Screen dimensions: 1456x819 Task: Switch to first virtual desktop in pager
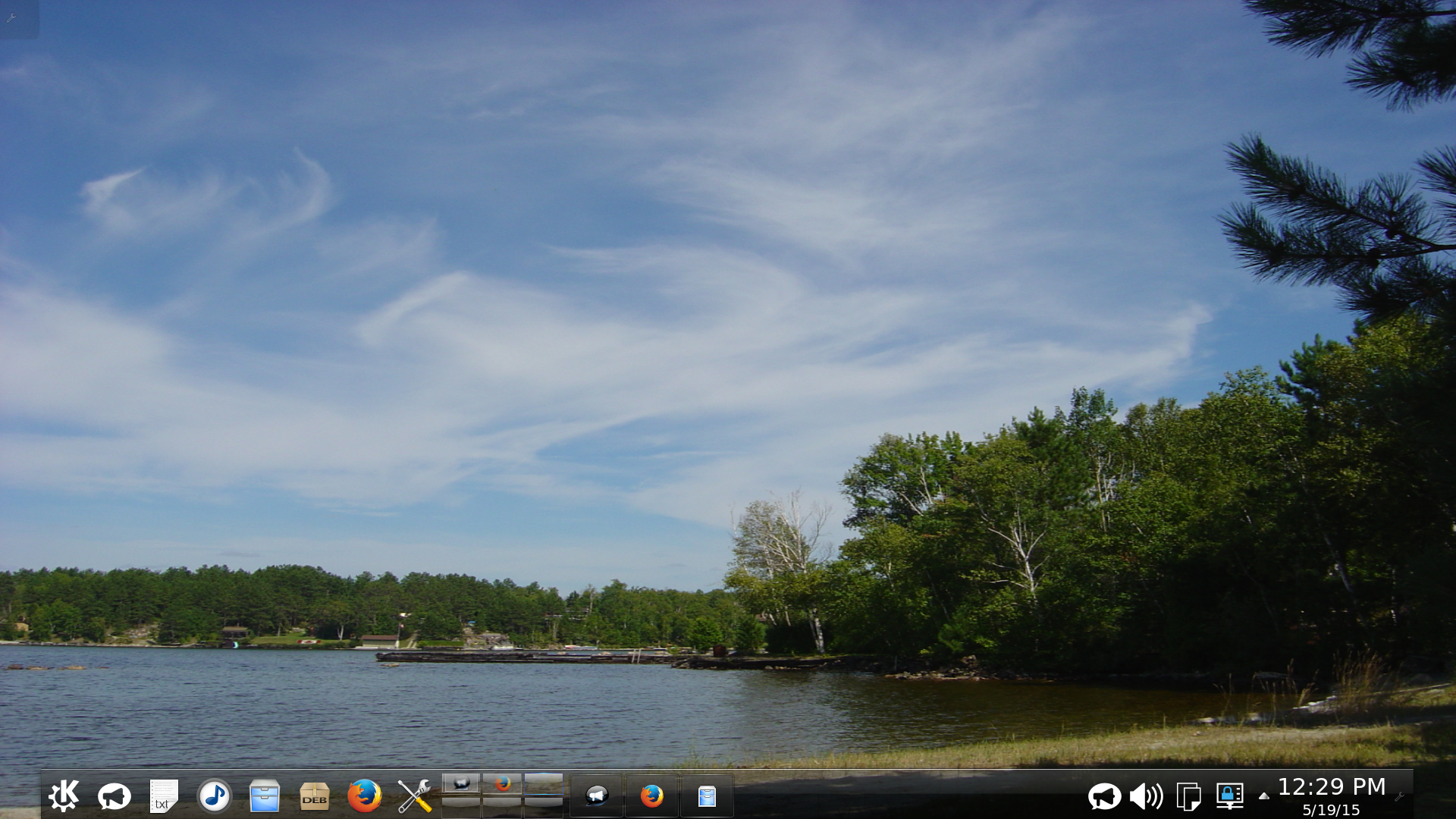461,783
